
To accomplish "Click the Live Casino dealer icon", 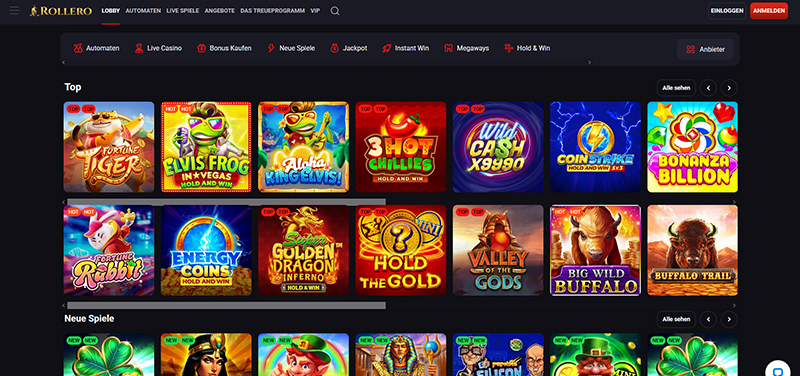I will [139, 48].
